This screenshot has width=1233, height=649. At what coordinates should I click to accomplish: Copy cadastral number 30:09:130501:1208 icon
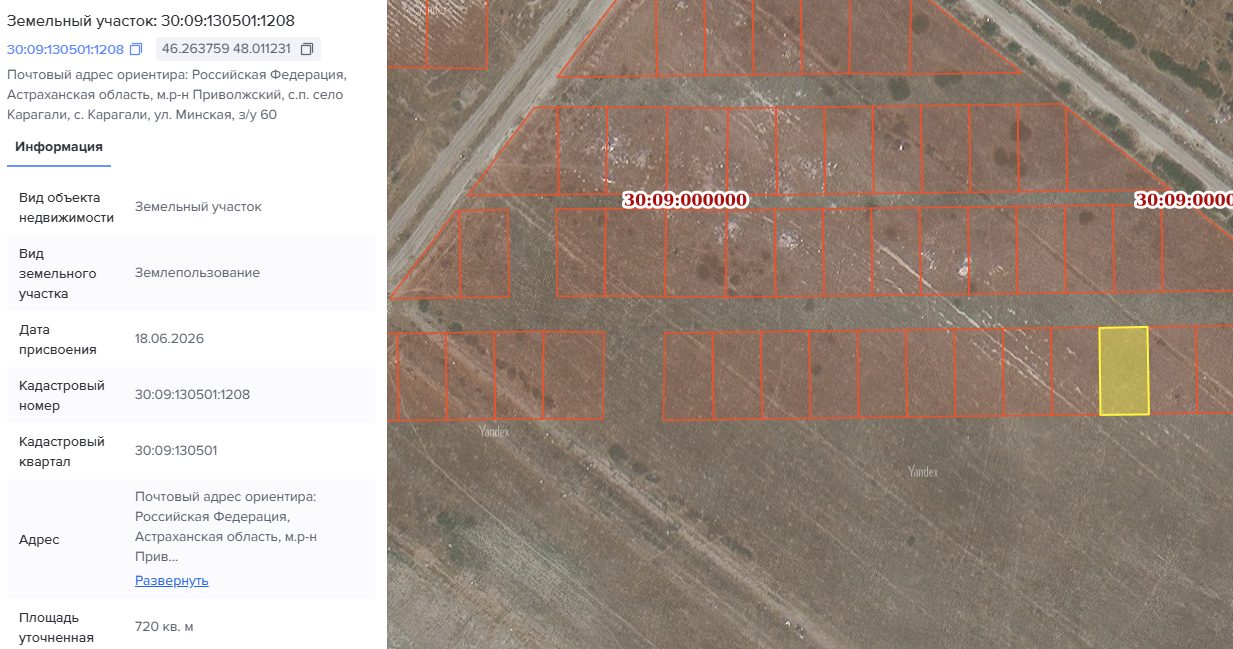(137, 49)
